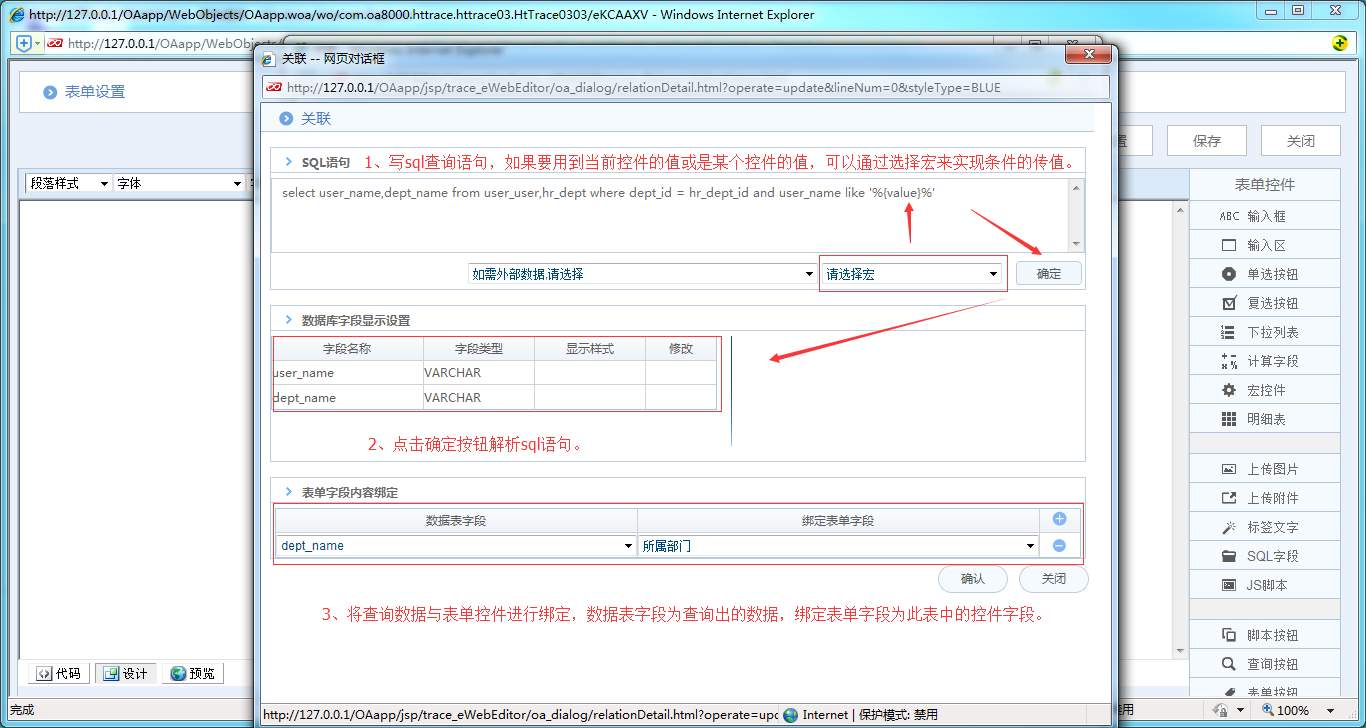
Task: Add the 下拉列表 dropdown list control
Action: (1265, 332)
